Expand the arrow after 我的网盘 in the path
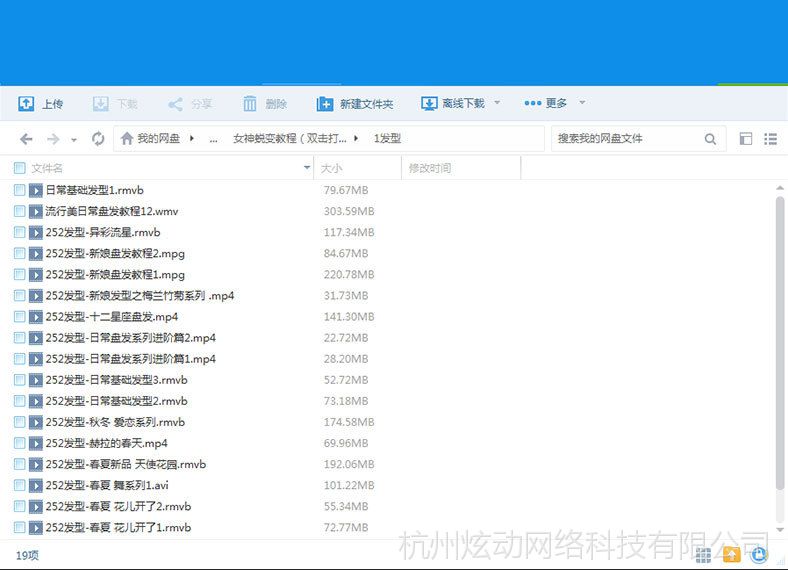This screenshot has width=788, height=570. 191,138
